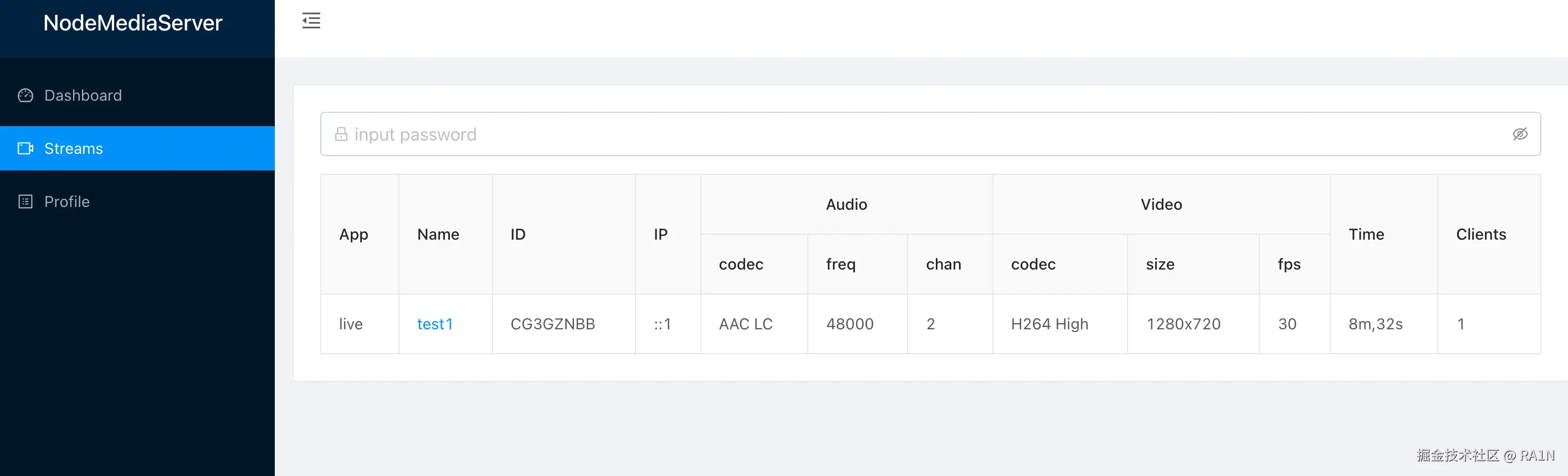1568x476 pixels.
Task: Collapse the sidebar with the menu-fold icon
Action: (311, 20)
